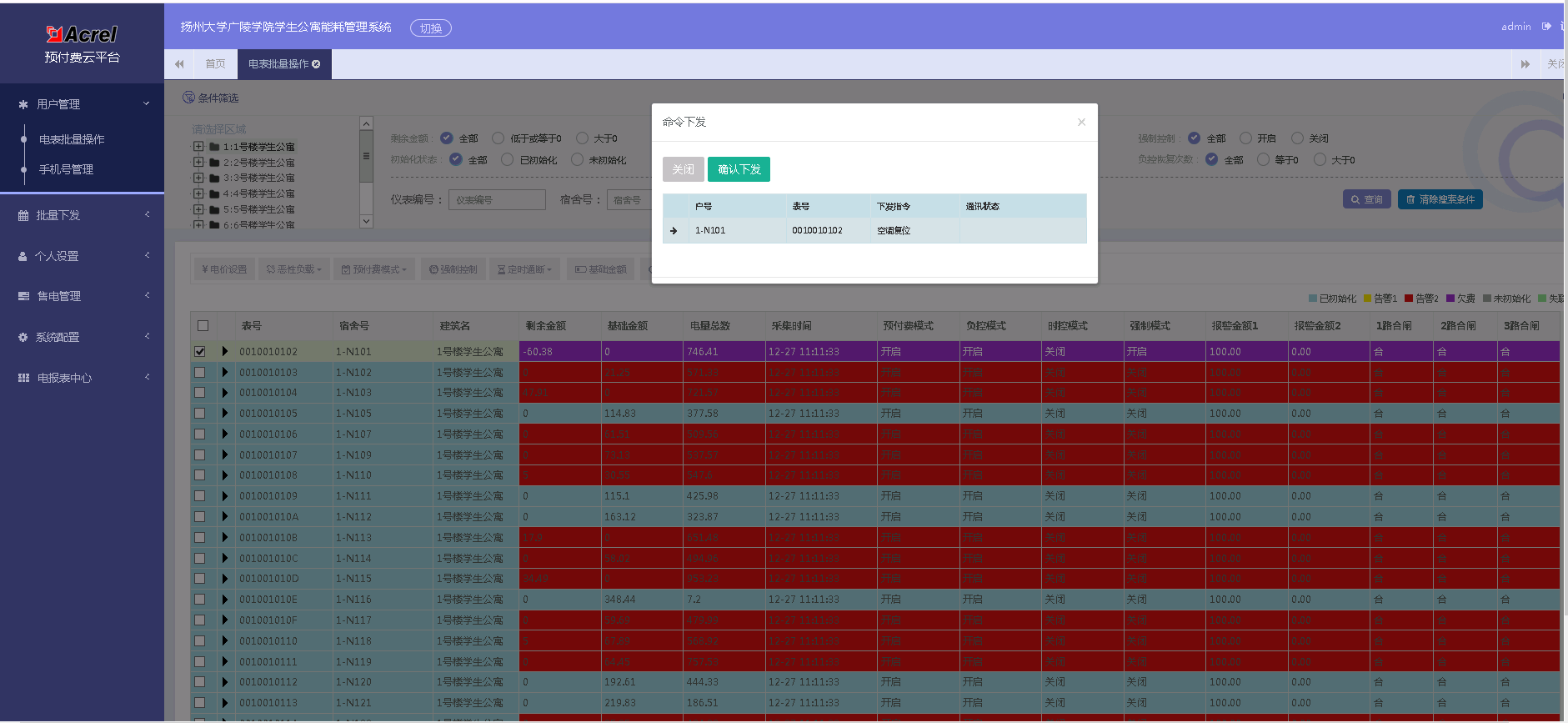
Task: Click the 系统配置 gear icon
Action: click(x=23, y=337)
